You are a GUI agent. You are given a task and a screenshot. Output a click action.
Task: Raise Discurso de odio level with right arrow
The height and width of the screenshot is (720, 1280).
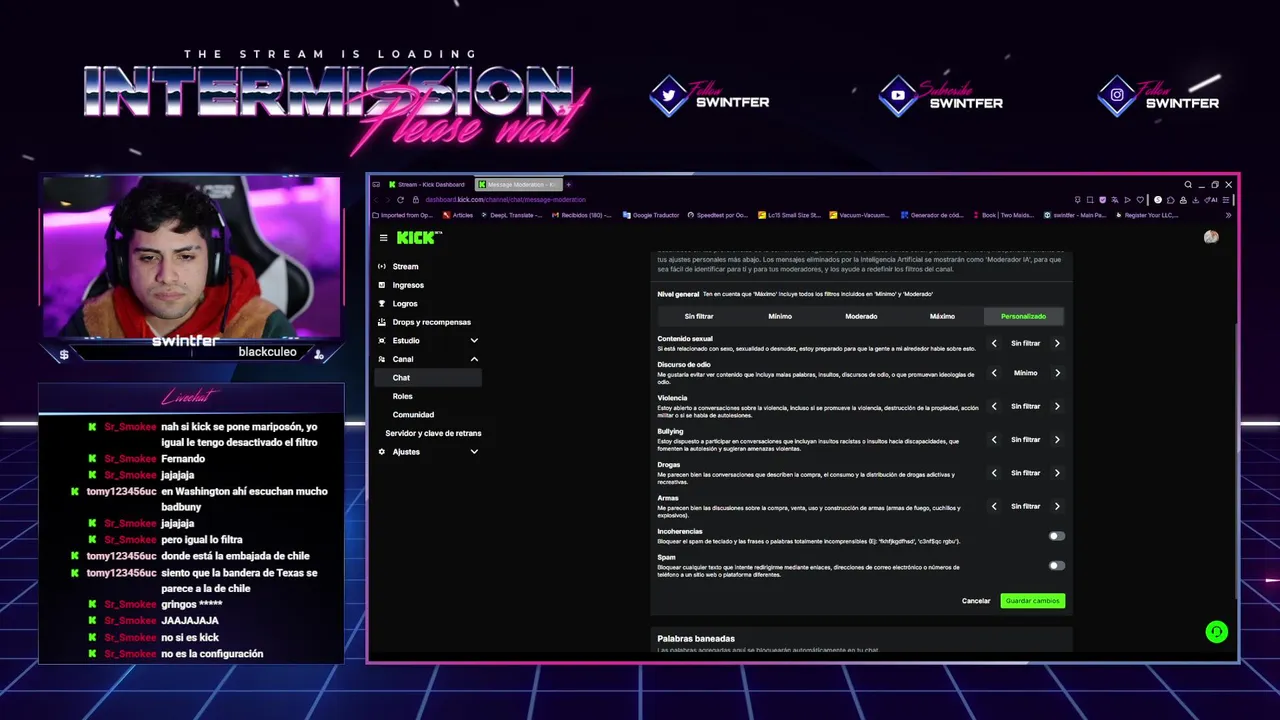pos(1057,373)
